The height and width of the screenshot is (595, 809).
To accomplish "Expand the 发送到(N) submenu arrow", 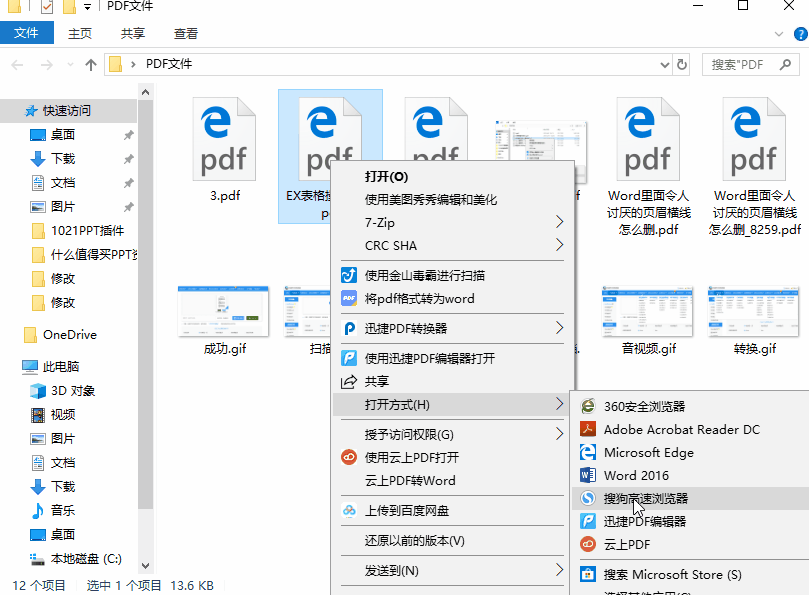I will pyautogui.click(x=559, y=570).
